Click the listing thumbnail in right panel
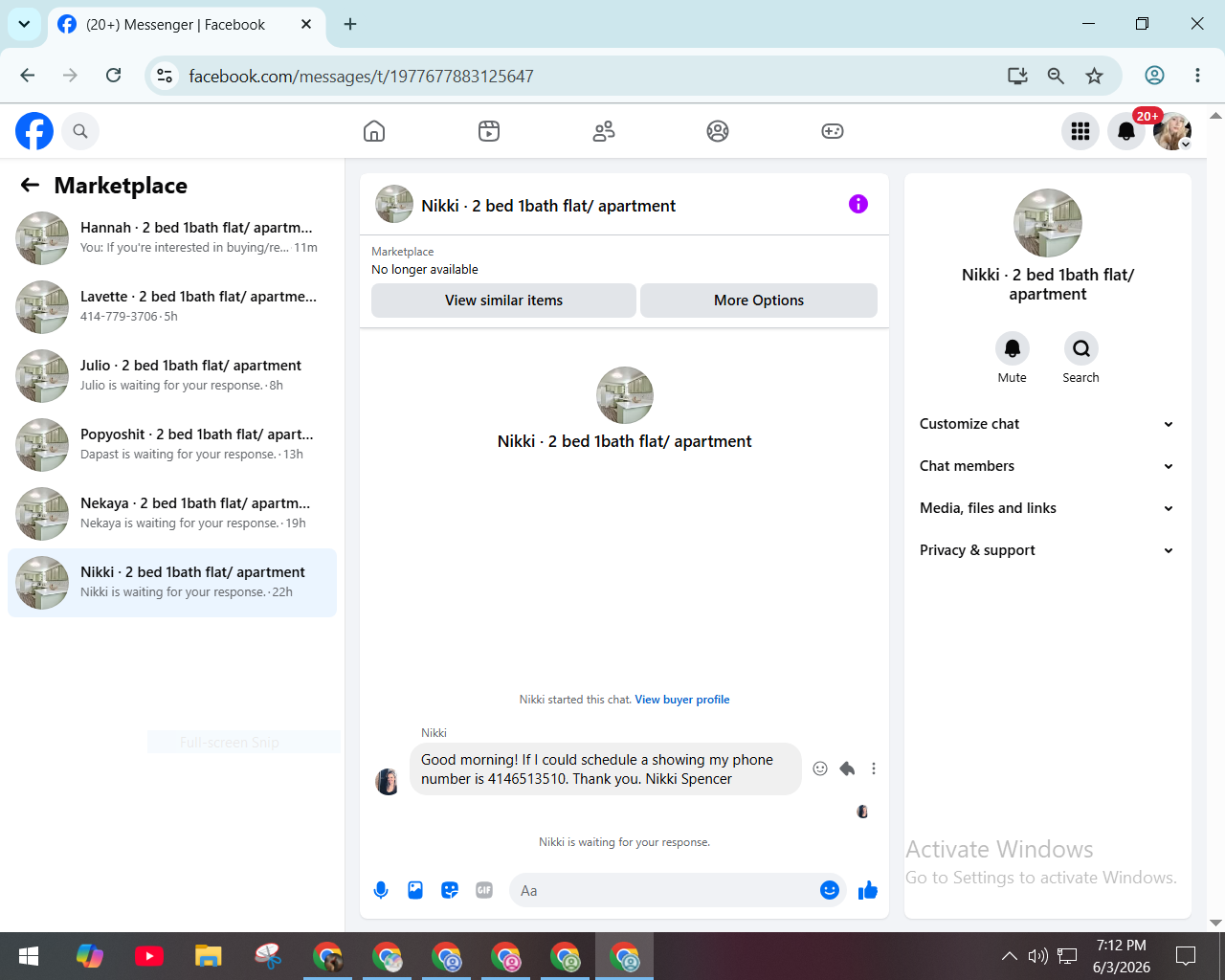Viewport: 1225px width, 980px height. coord(1048,223)
